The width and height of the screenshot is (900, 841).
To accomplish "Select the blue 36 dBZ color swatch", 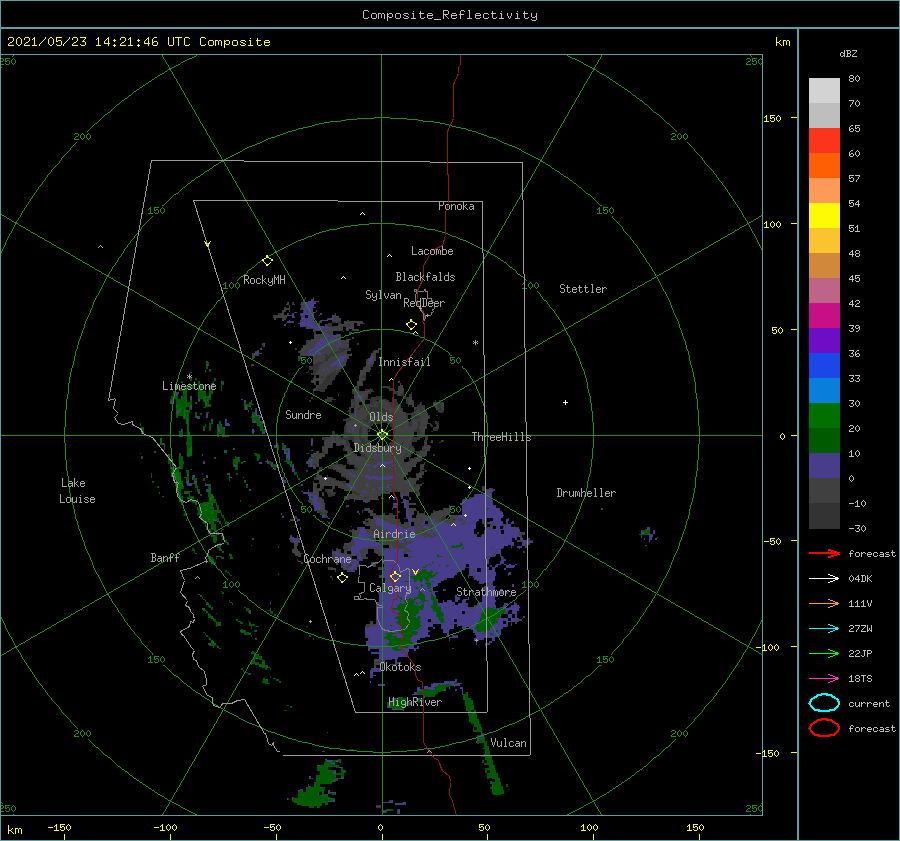I will click(824, 366).
